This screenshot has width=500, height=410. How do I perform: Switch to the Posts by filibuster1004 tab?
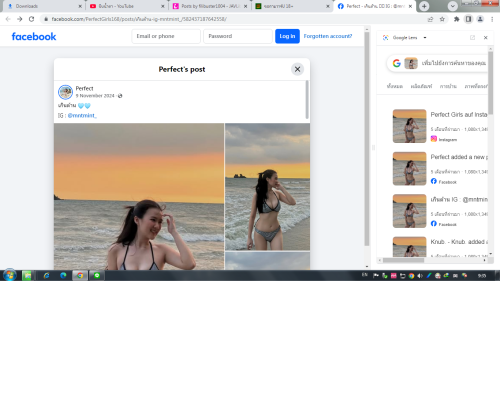point(208,6)
